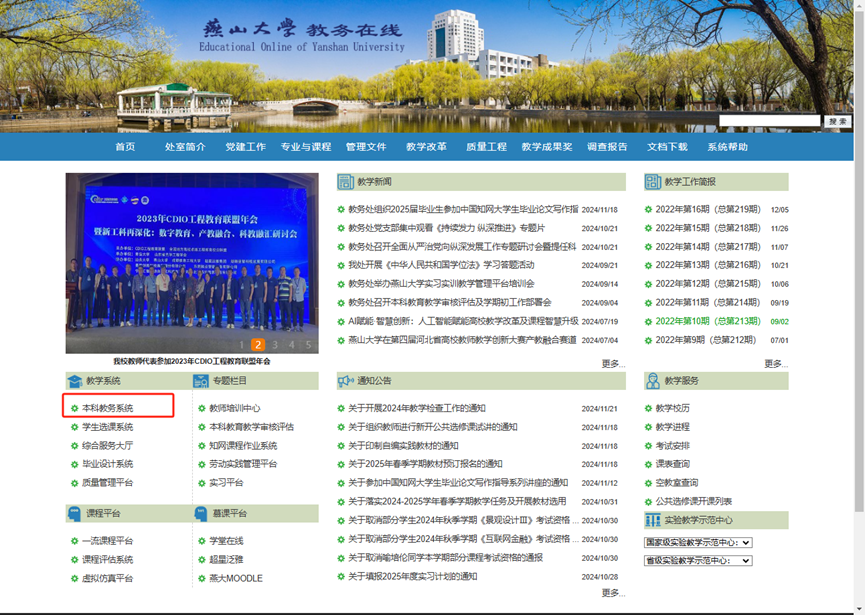The image size is (865, 615).
Task: Select carousel slide number 1
Action: [x=241, y=345]
